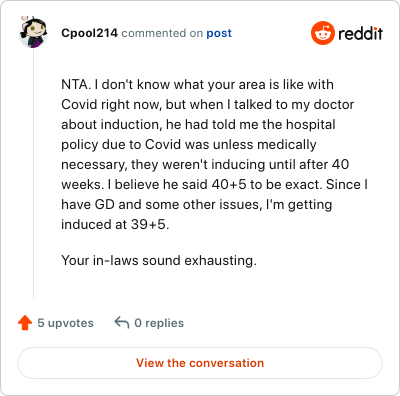Click the Reddit Snoo logo icon

(x=323, y=33)
